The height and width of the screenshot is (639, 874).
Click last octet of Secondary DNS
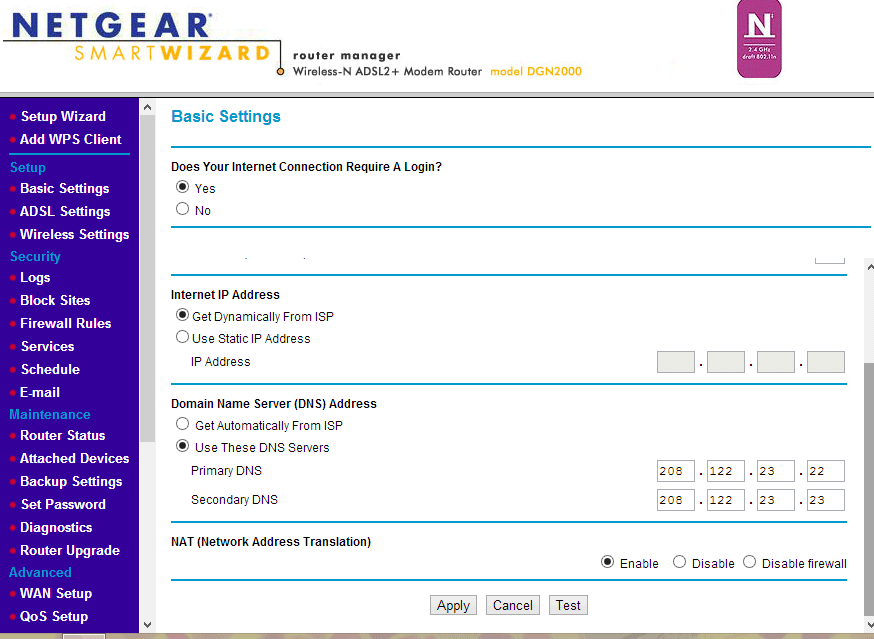(825, 500)
